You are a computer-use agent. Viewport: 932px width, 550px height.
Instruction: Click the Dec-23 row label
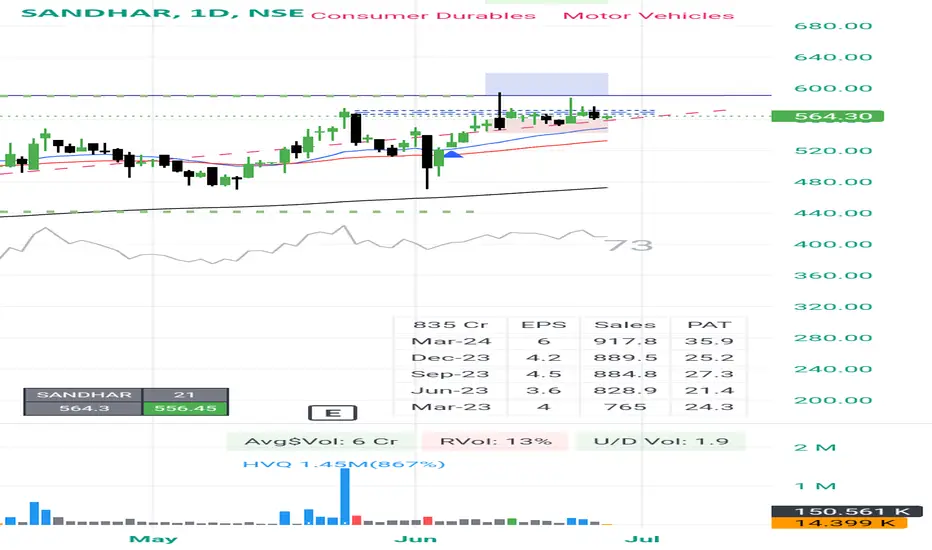451,358
